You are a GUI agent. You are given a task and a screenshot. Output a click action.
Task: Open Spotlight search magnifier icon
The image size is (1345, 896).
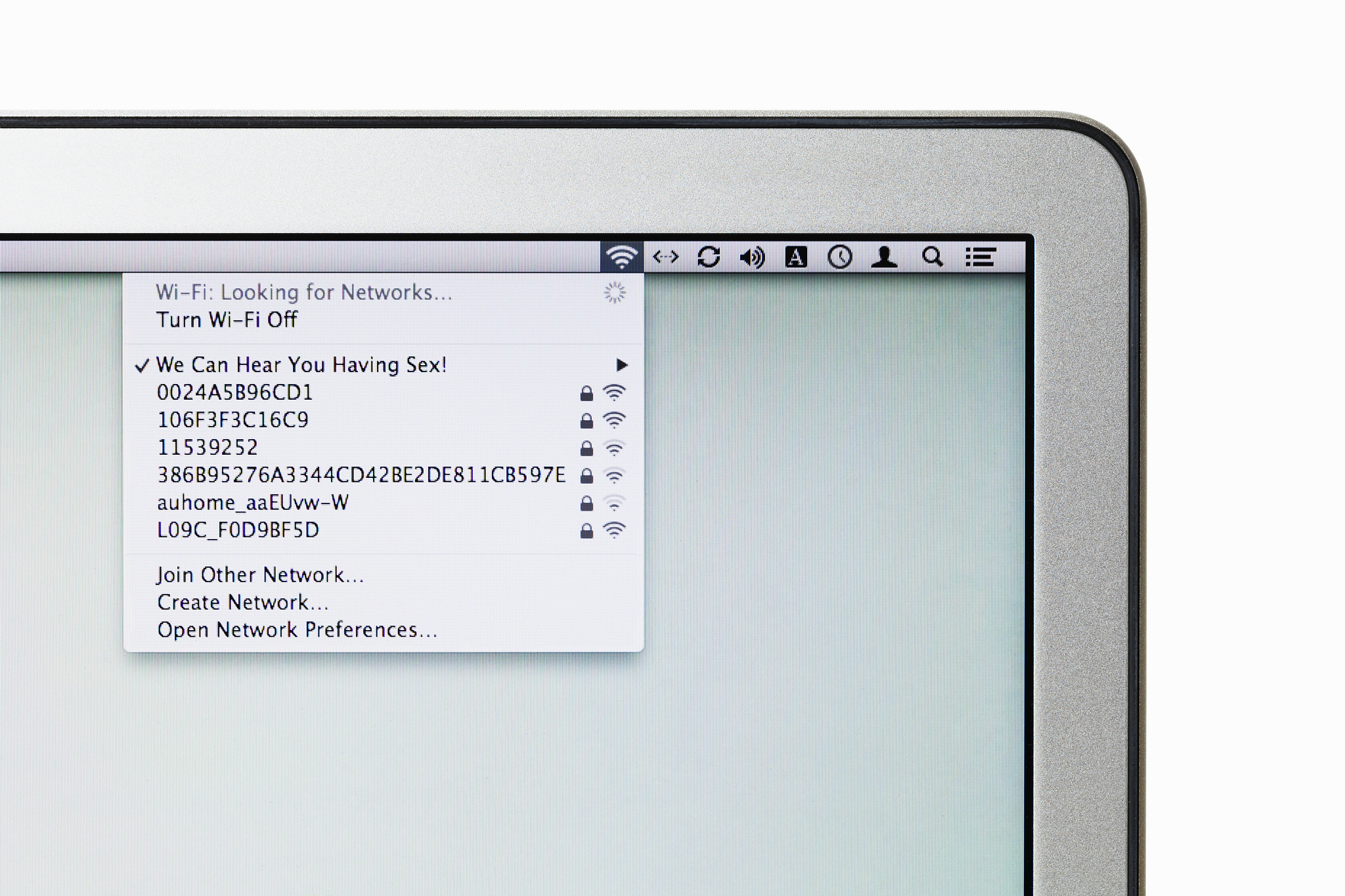(x=932, y=257)
